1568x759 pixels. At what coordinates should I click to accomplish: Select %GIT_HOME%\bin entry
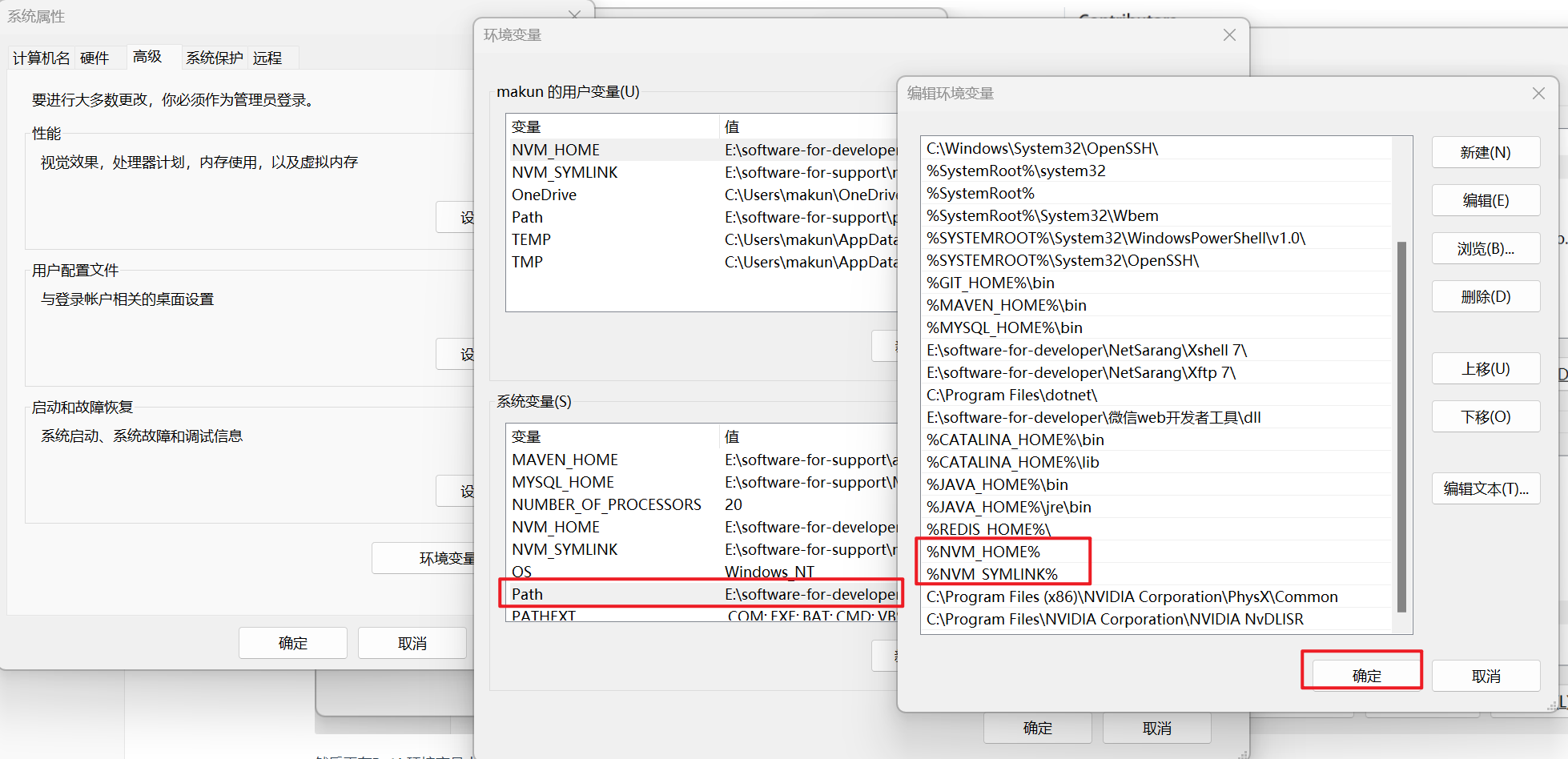1156,283
